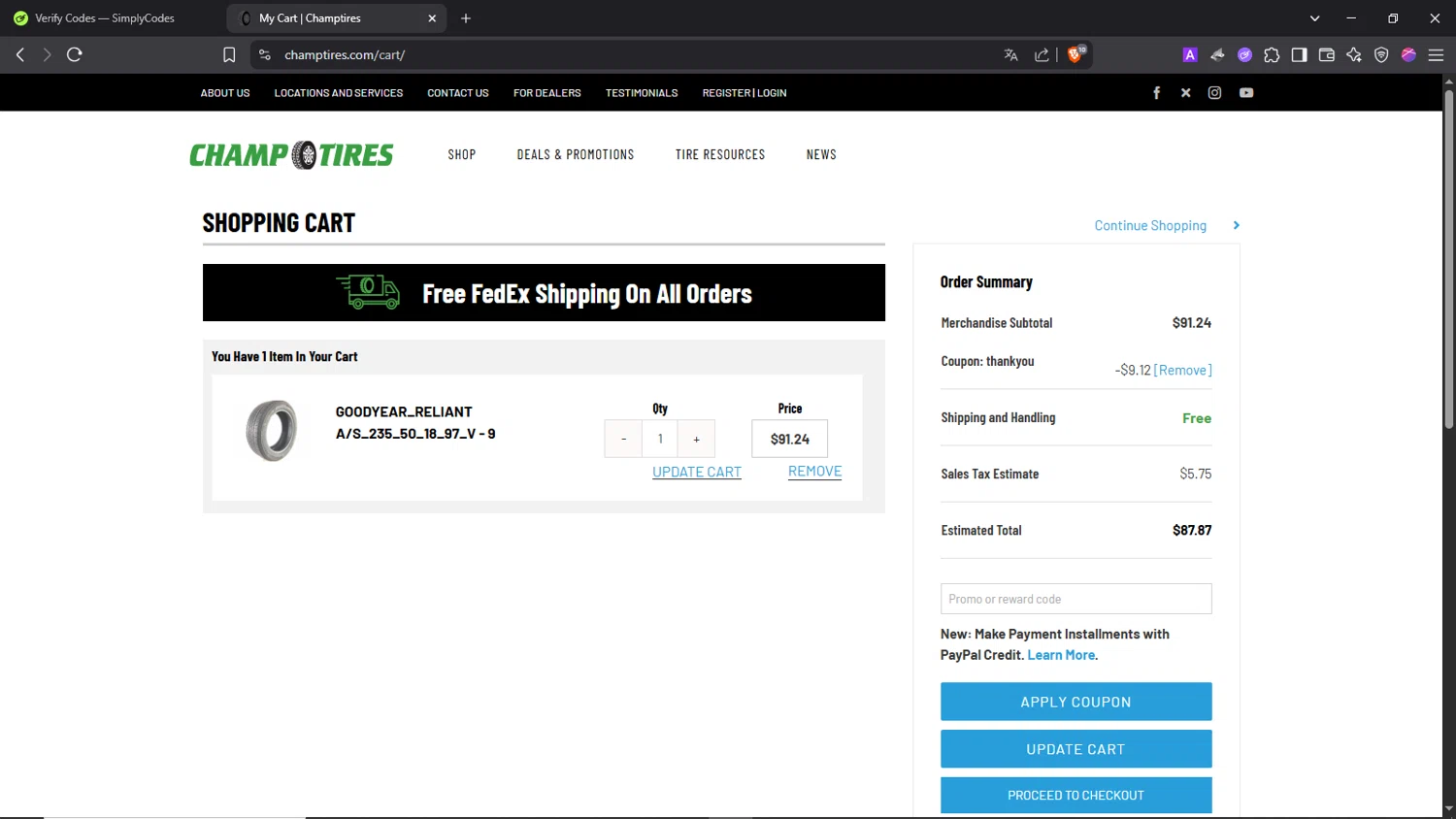This screenshot has height=819, width=1456.
Task: Switch to Verify Codes SimplyCodes tab
Action: click(105, 18)
